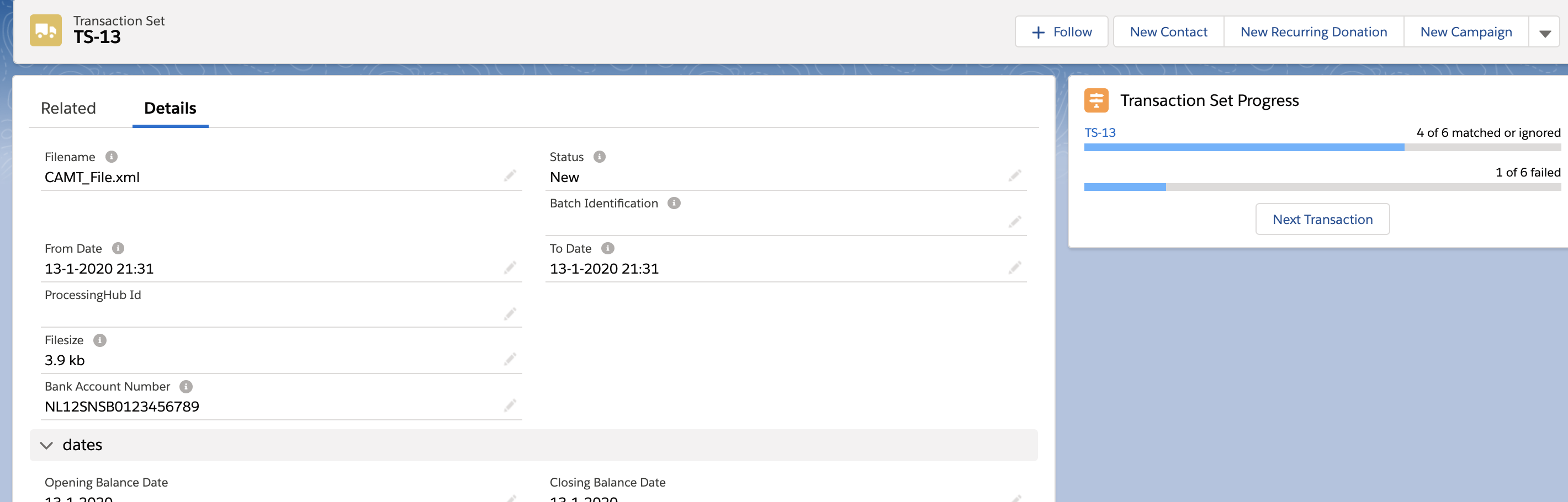Click the info icon beside Status

600,156
